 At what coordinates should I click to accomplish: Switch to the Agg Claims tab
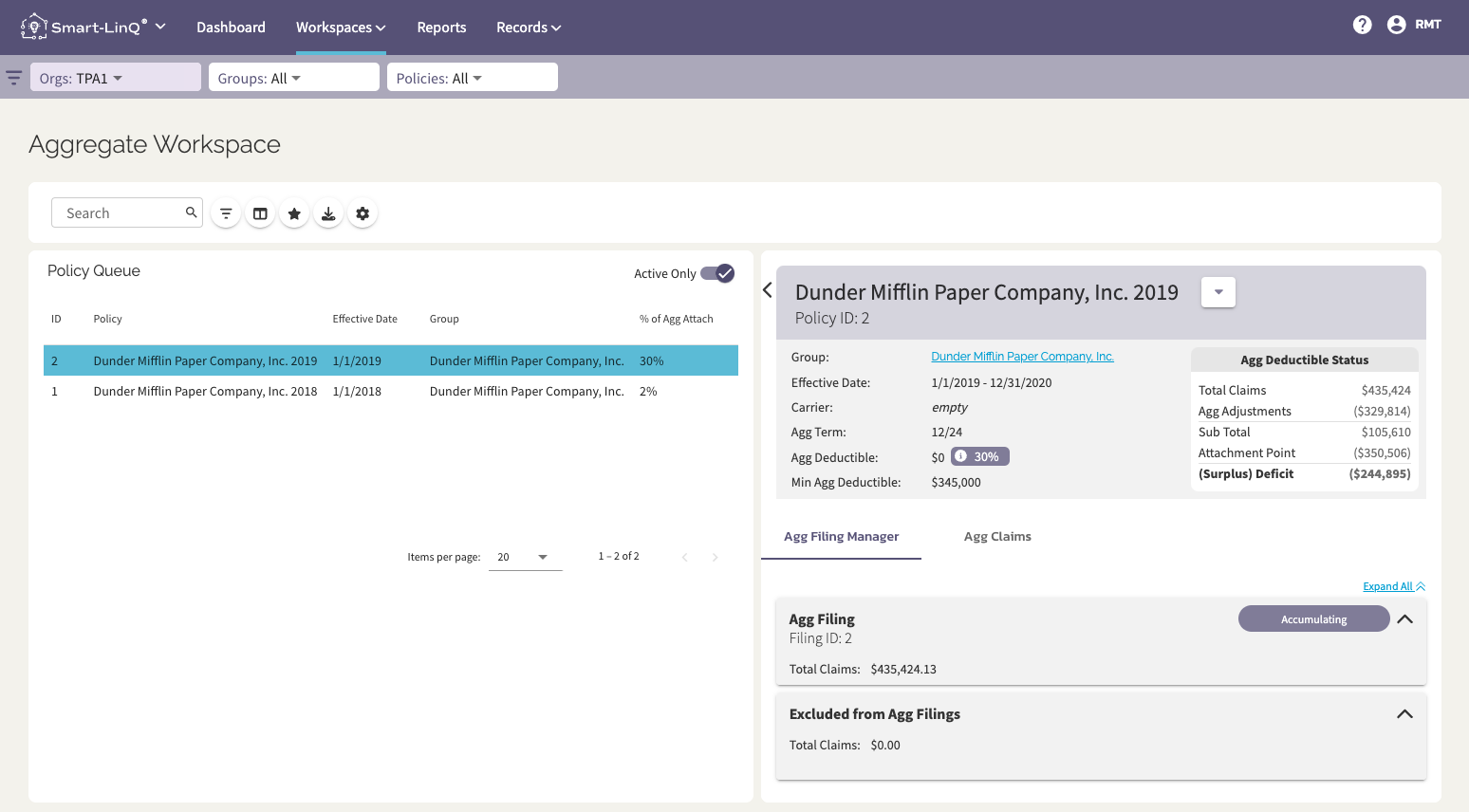(x=997, y=536)
